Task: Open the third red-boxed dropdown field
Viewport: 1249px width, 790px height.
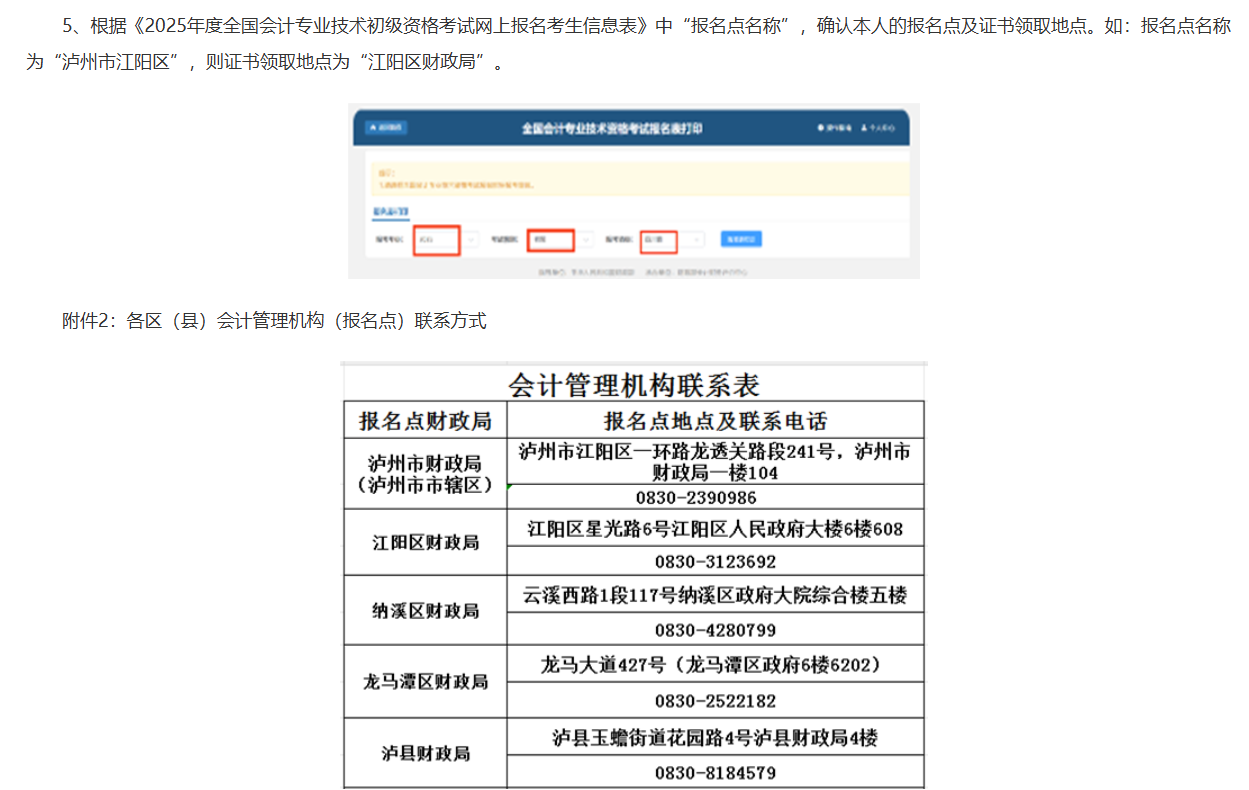Action: [x=659, y=241]
